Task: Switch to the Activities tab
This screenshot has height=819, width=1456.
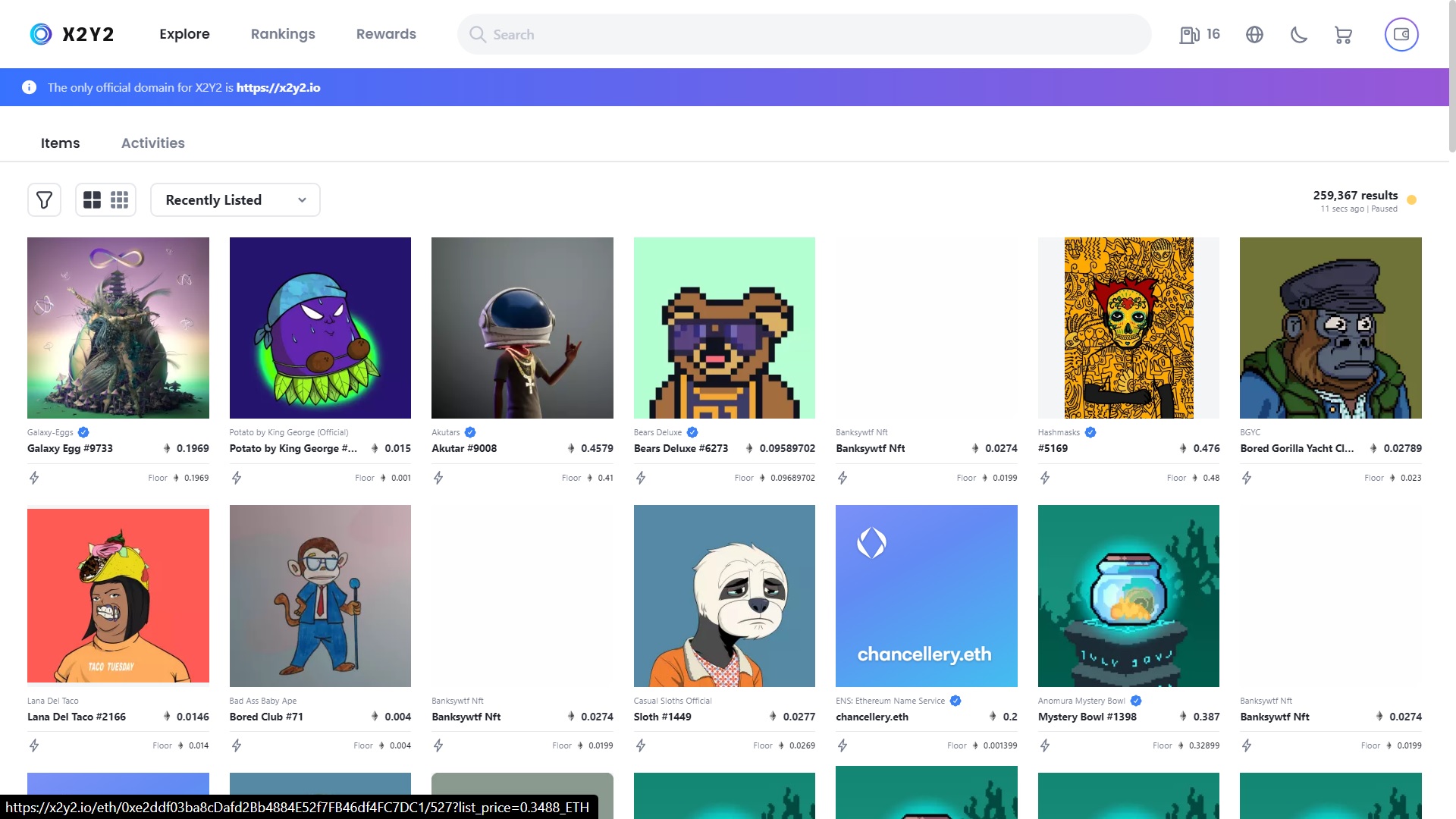Action: point(153,143)
